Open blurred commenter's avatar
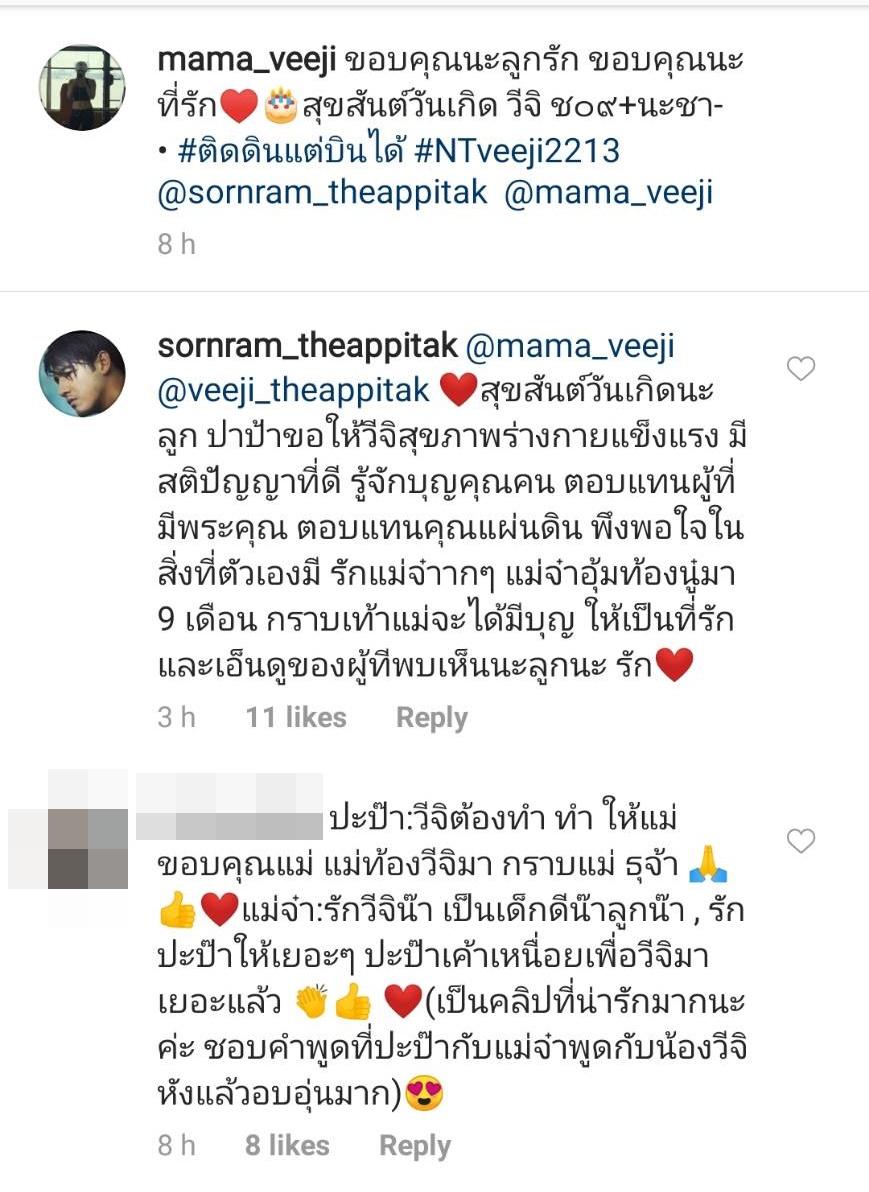 coord(68,829)
